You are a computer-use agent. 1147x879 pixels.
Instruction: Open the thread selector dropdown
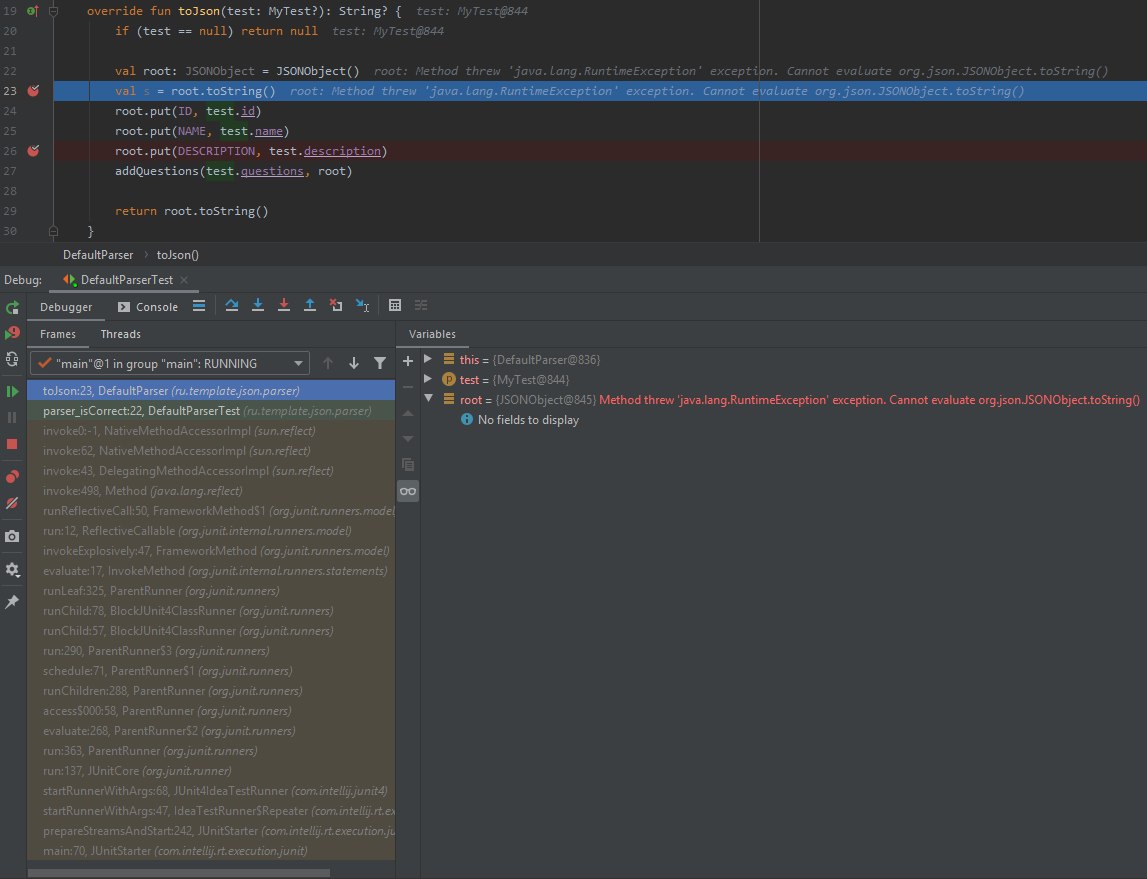click(x=170, y=363)
